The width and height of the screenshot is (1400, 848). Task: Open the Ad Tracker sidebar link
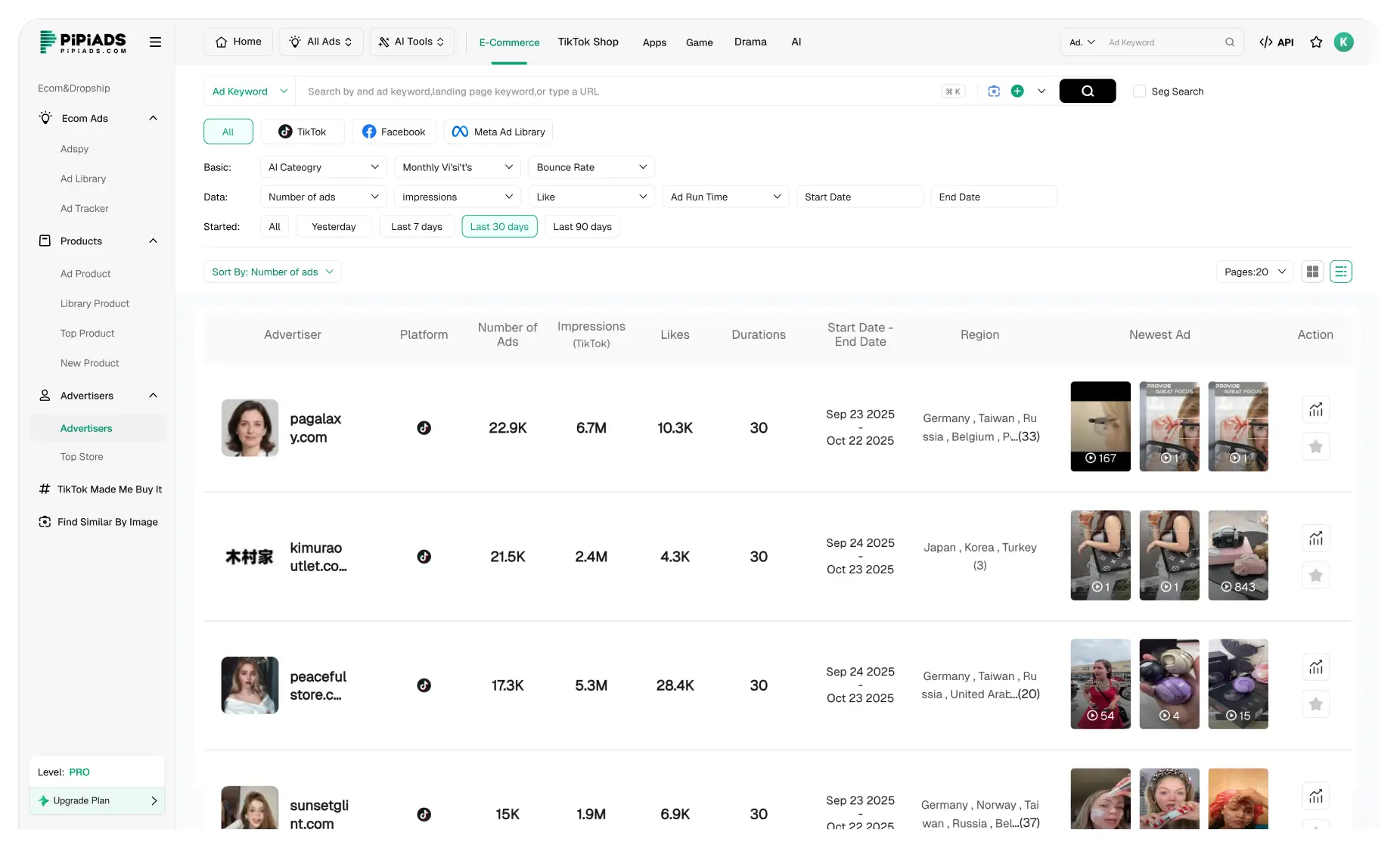point(84,208)
